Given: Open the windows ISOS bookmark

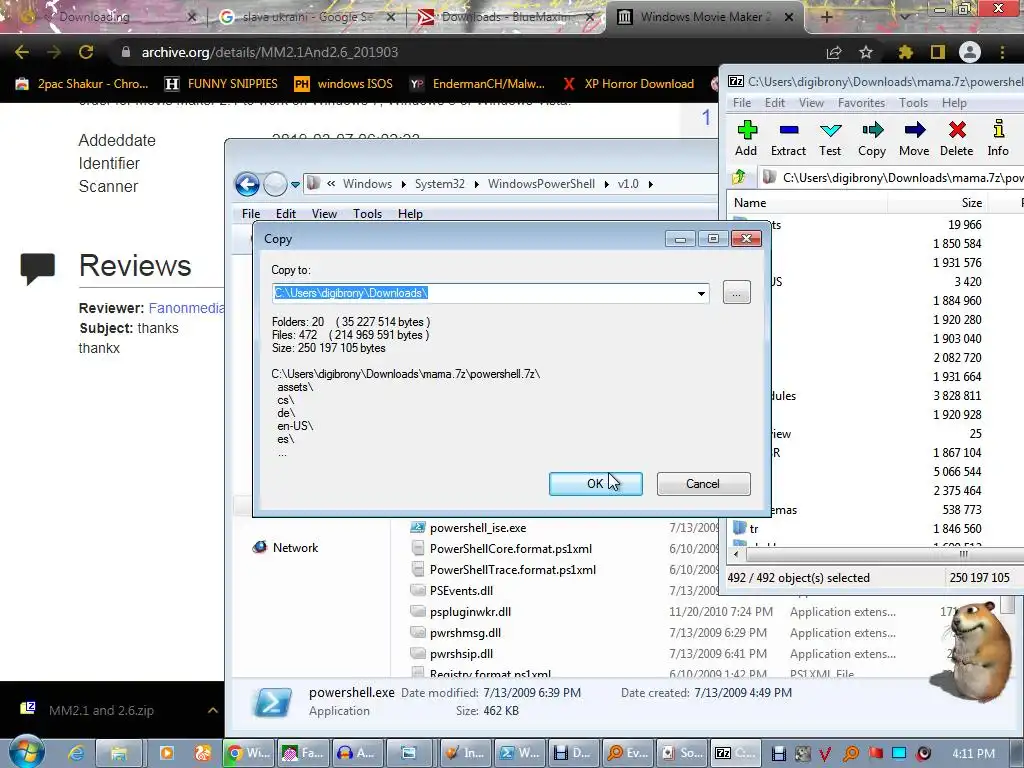Looking at the screenshot, I should (x=344, y=84).
